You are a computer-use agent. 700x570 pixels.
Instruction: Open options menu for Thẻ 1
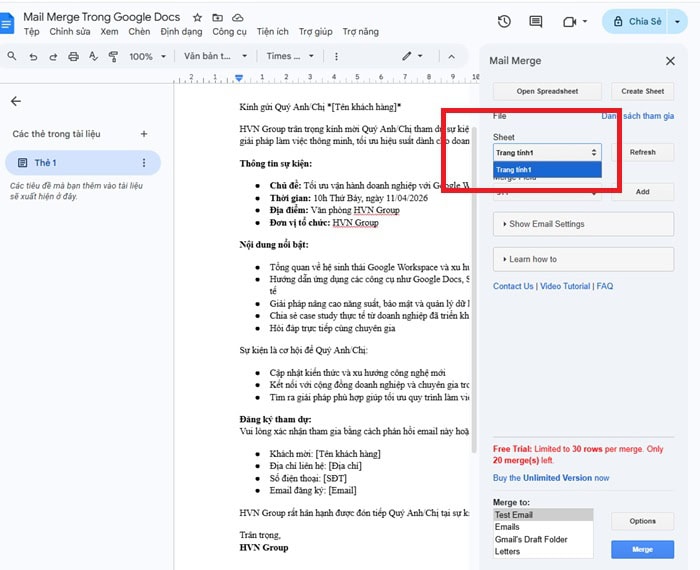(144, 162)
